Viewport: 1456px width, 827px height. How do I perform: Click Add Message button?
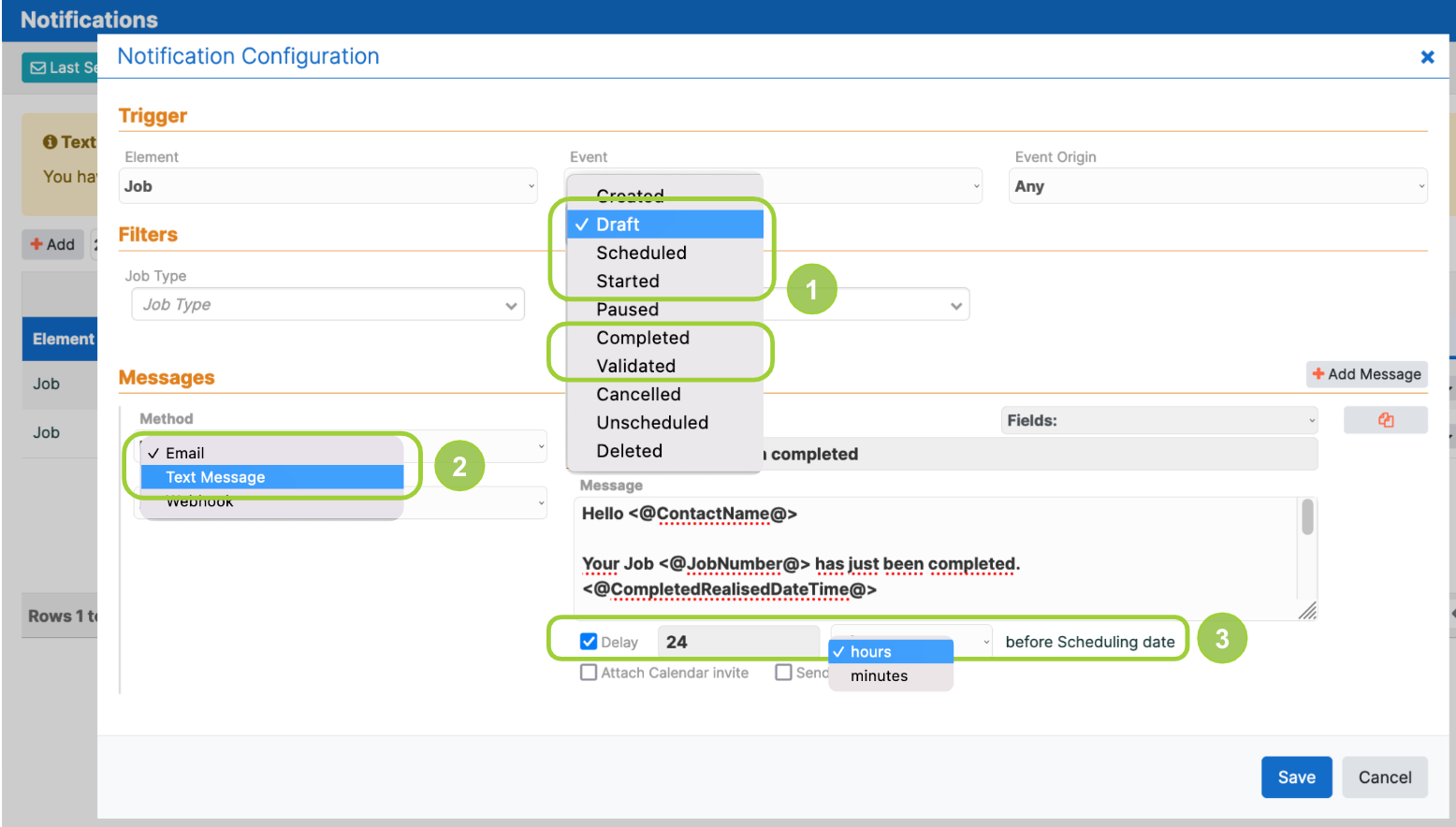1367,373
